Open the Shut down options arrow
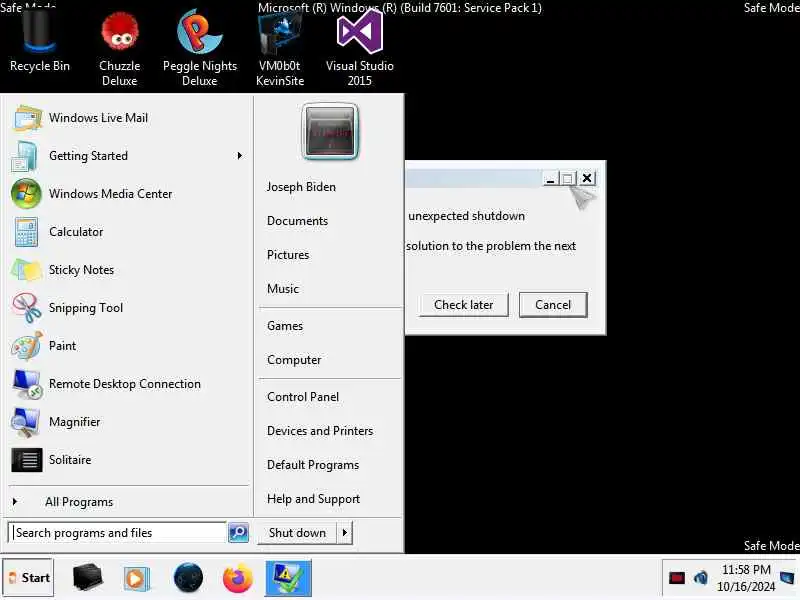The width and height of the screenshot is (800, 600). pos(345,533)
